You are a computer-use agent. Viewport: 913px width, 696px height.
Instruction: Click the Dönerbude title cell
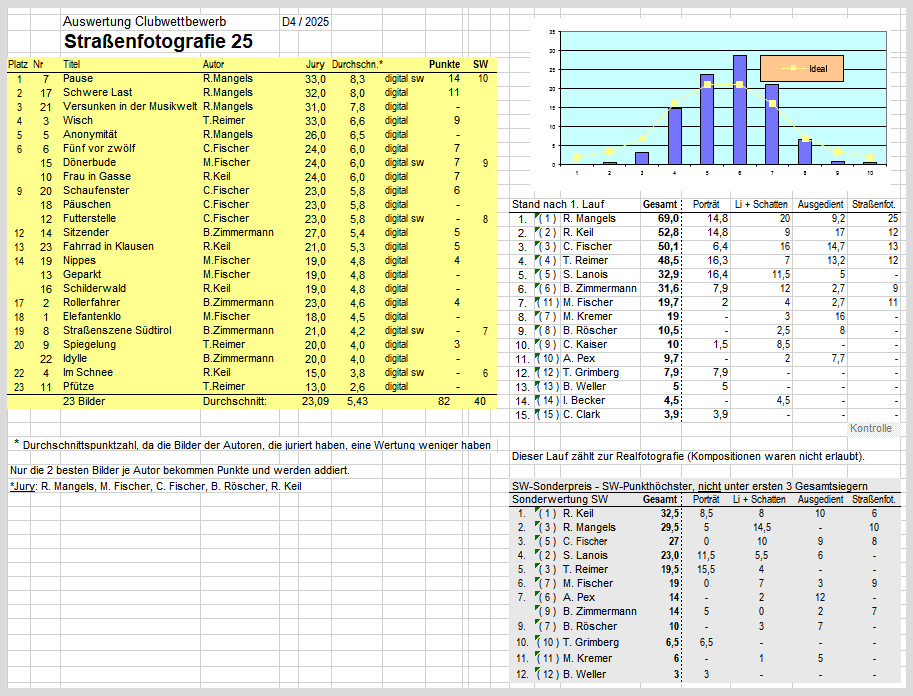[90, 162]
